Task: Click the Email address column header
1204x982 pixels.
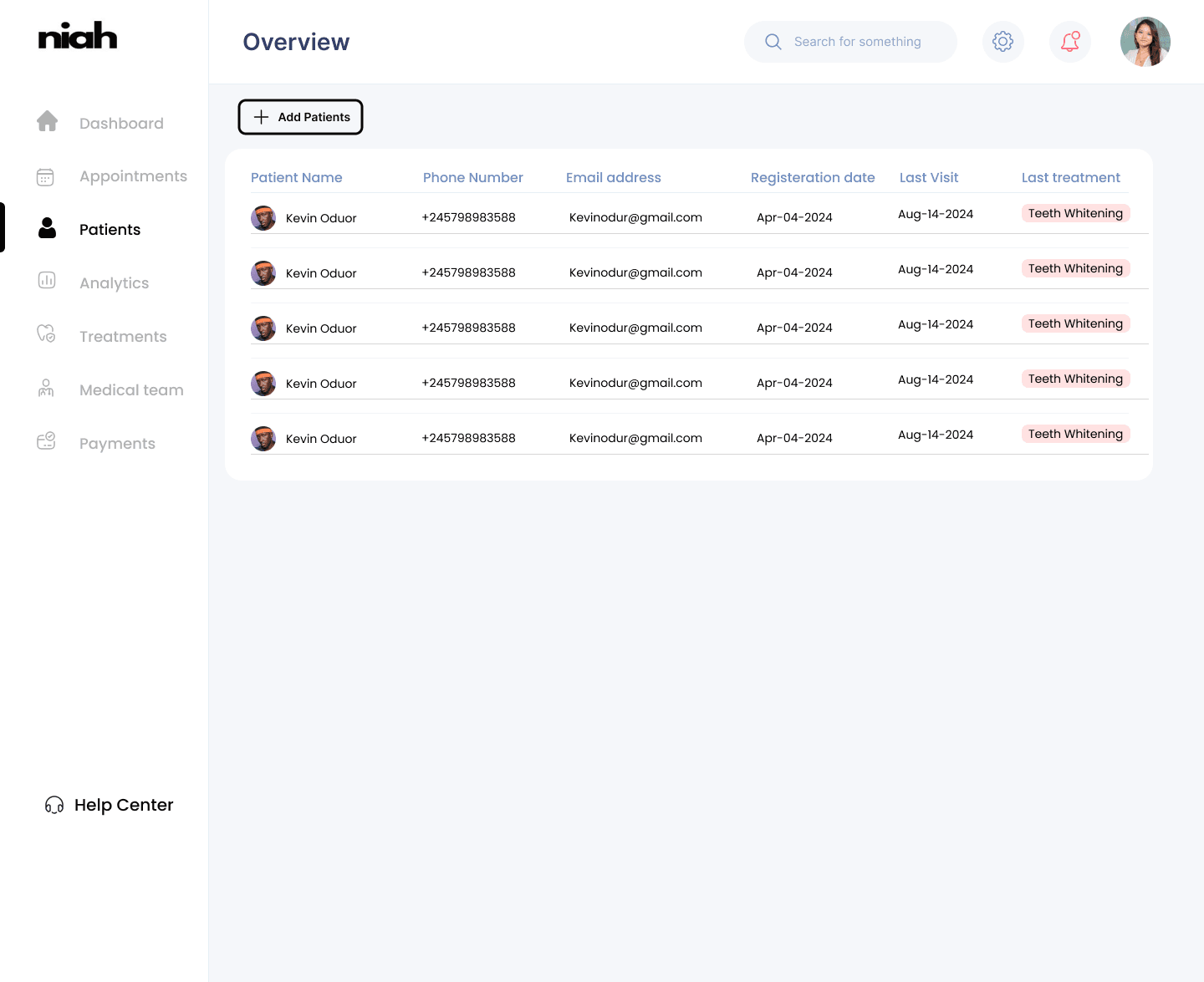Action: click(x=614, y=177)
